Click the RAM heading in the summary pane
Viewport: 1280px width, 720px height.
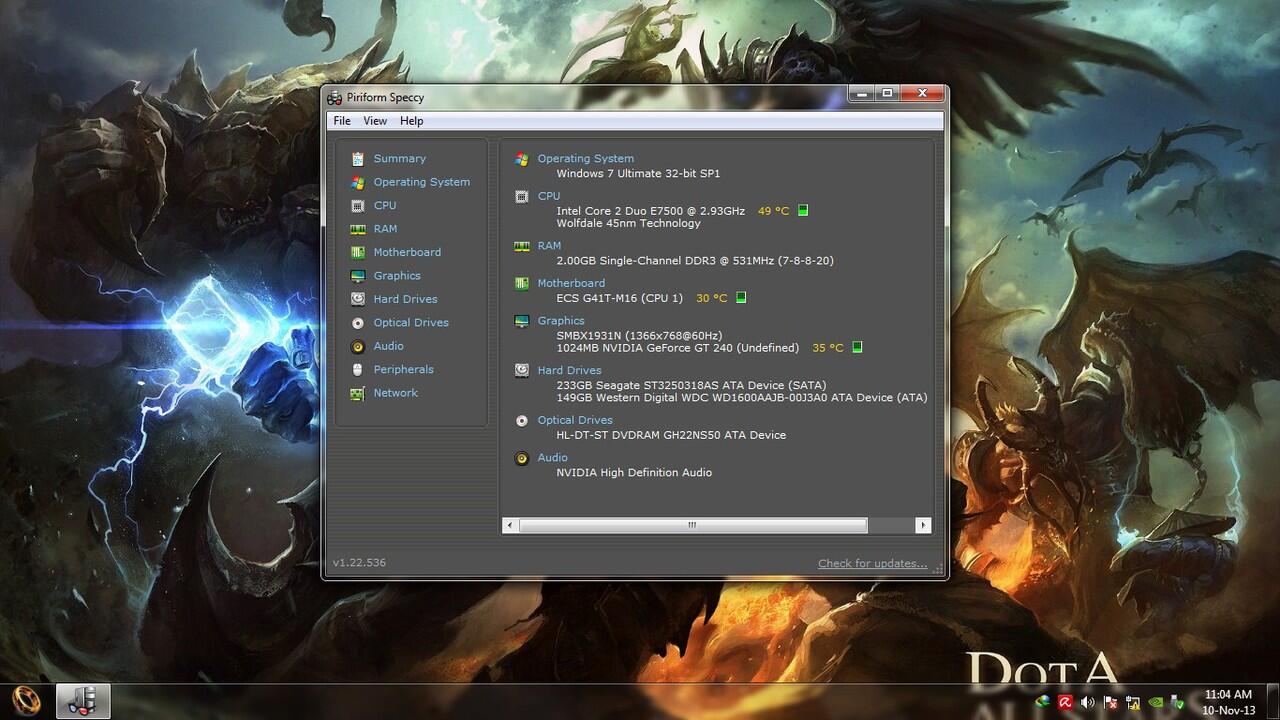[x=549, y=245]
